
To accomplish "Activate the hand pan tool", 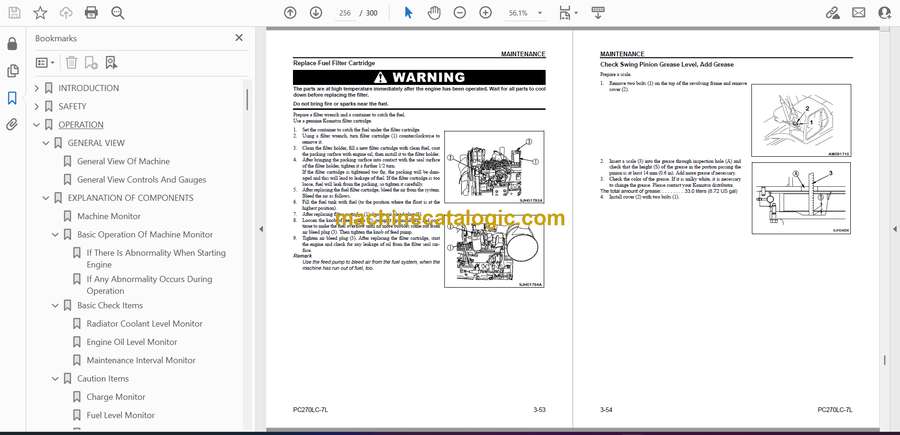I will pos(434,13).
